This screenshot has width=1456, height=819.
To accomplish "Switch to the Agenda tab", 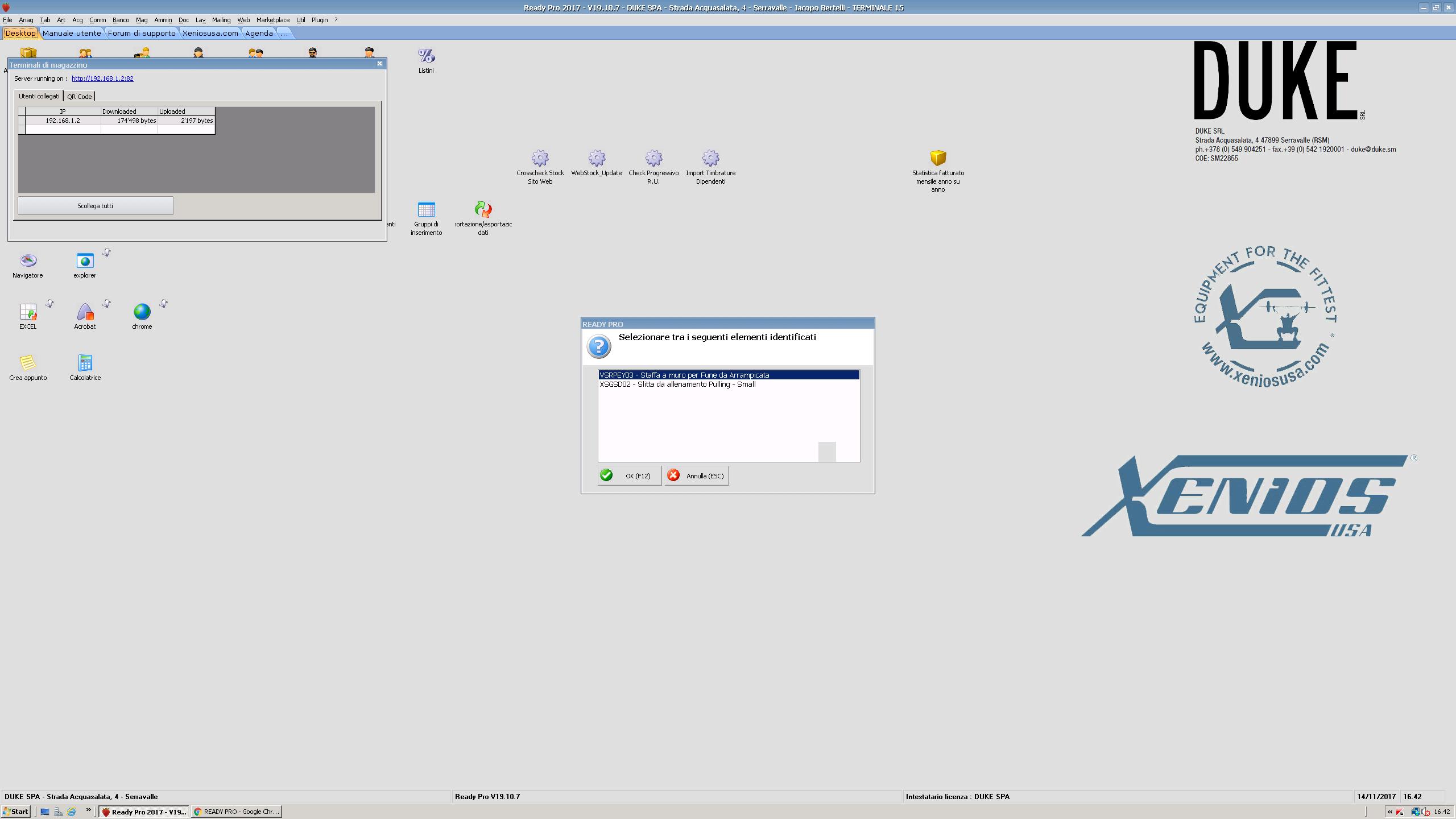I will [x=259, y=33].
